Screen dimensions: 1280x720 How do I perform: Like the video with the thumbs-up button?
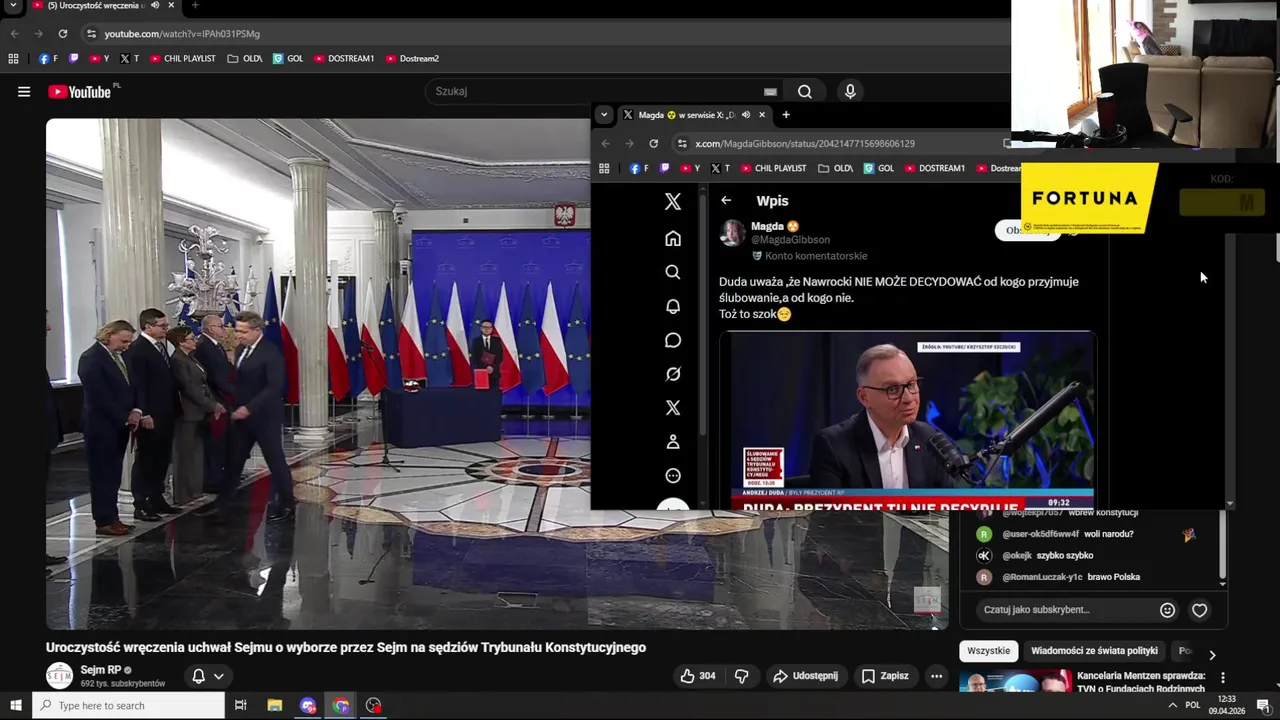coord(698,676)
